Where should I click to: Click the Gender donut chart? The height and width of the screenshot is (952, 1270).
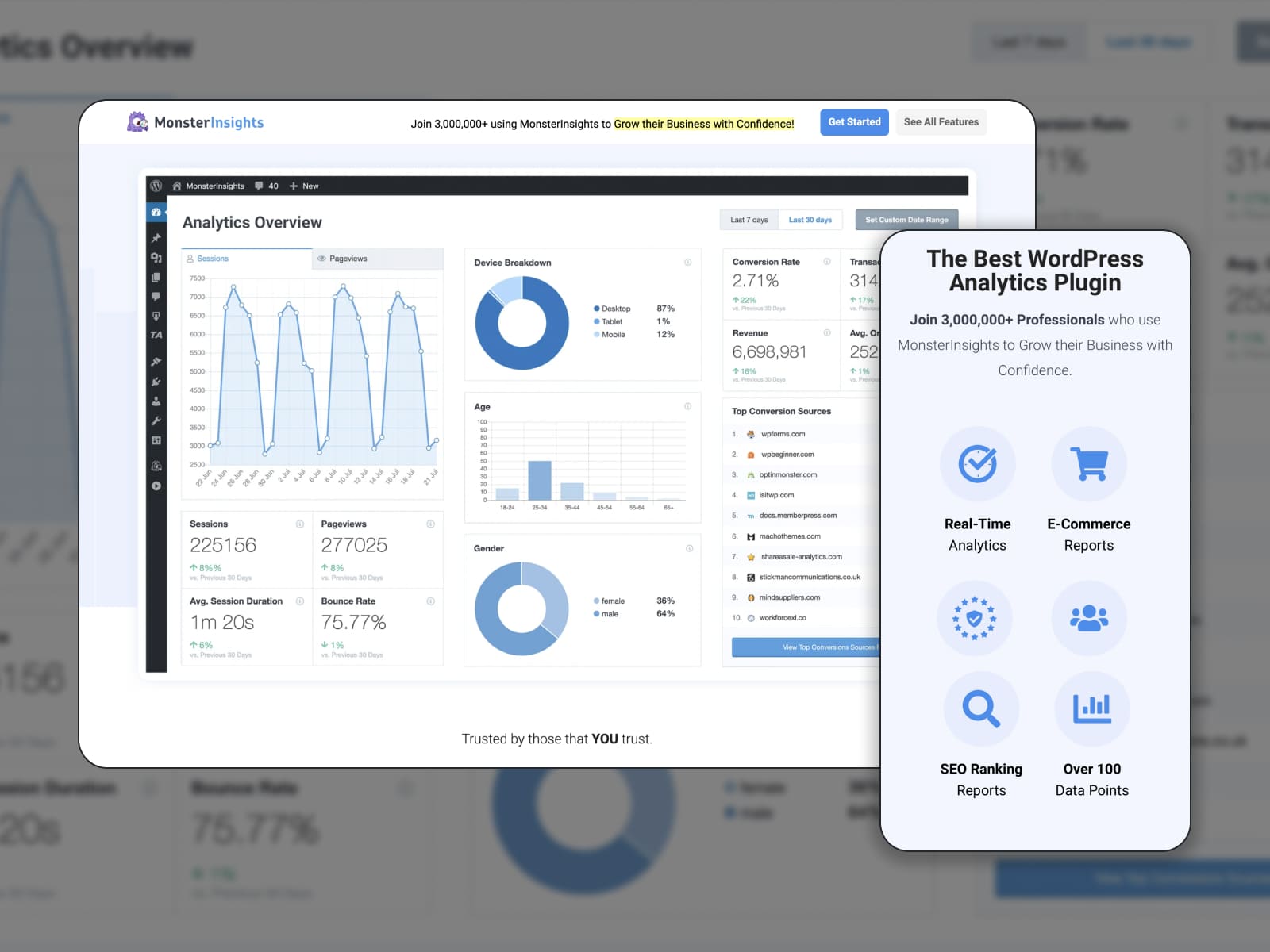tap(521, 608)
